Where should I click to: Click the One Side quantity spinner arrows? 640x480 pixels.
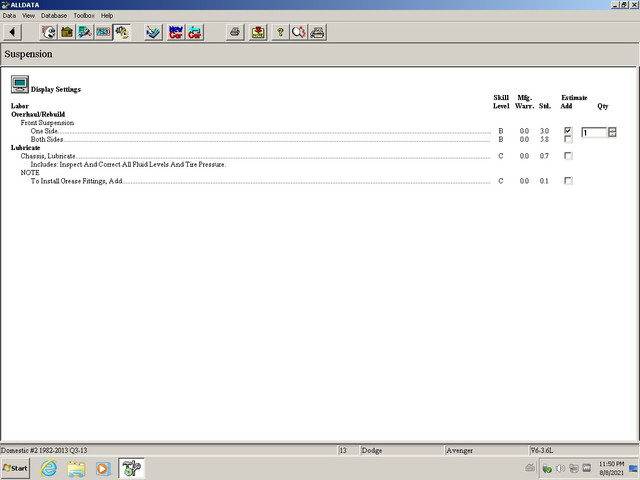612,132
